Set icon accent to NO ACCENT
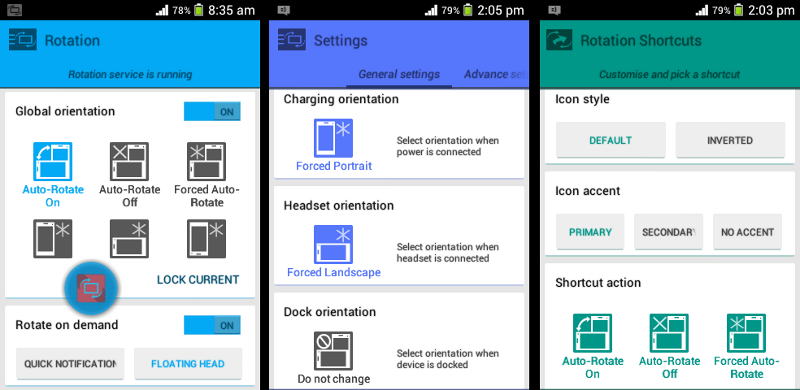The image size is (800, 390). (747, 232)
